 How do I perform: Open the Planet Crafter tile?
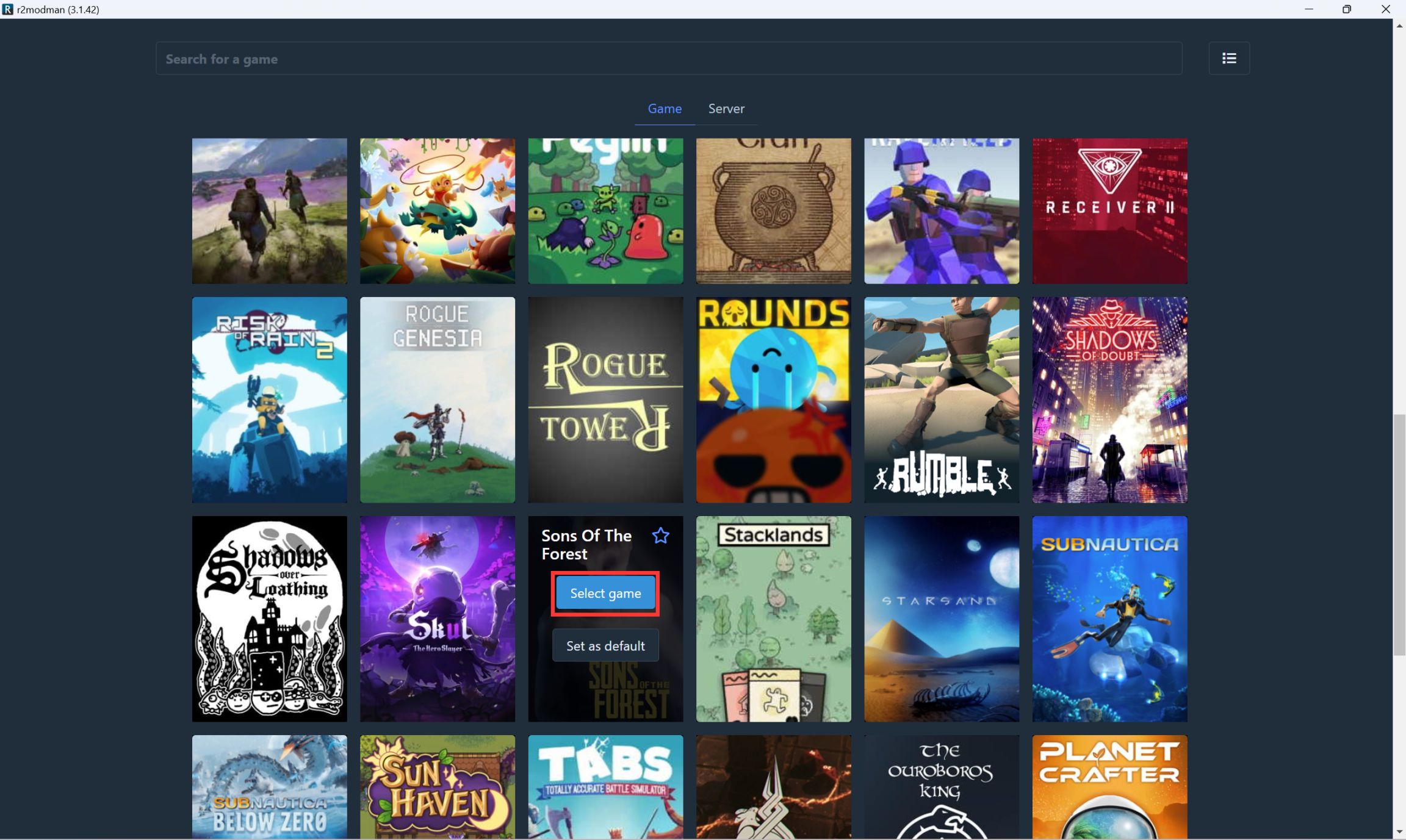pyautogui.click(x=1110, y=787)
